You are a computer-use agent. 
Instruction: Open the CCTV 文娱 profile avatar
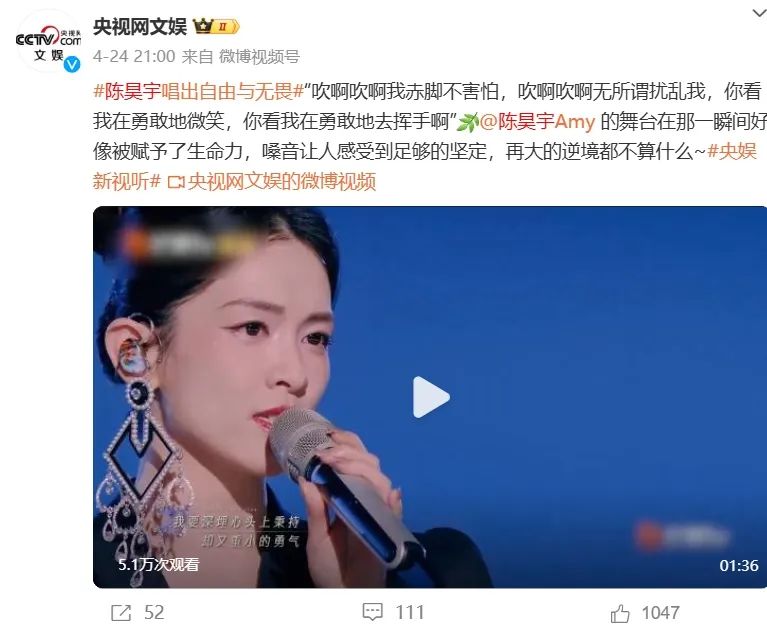point(48,42)
